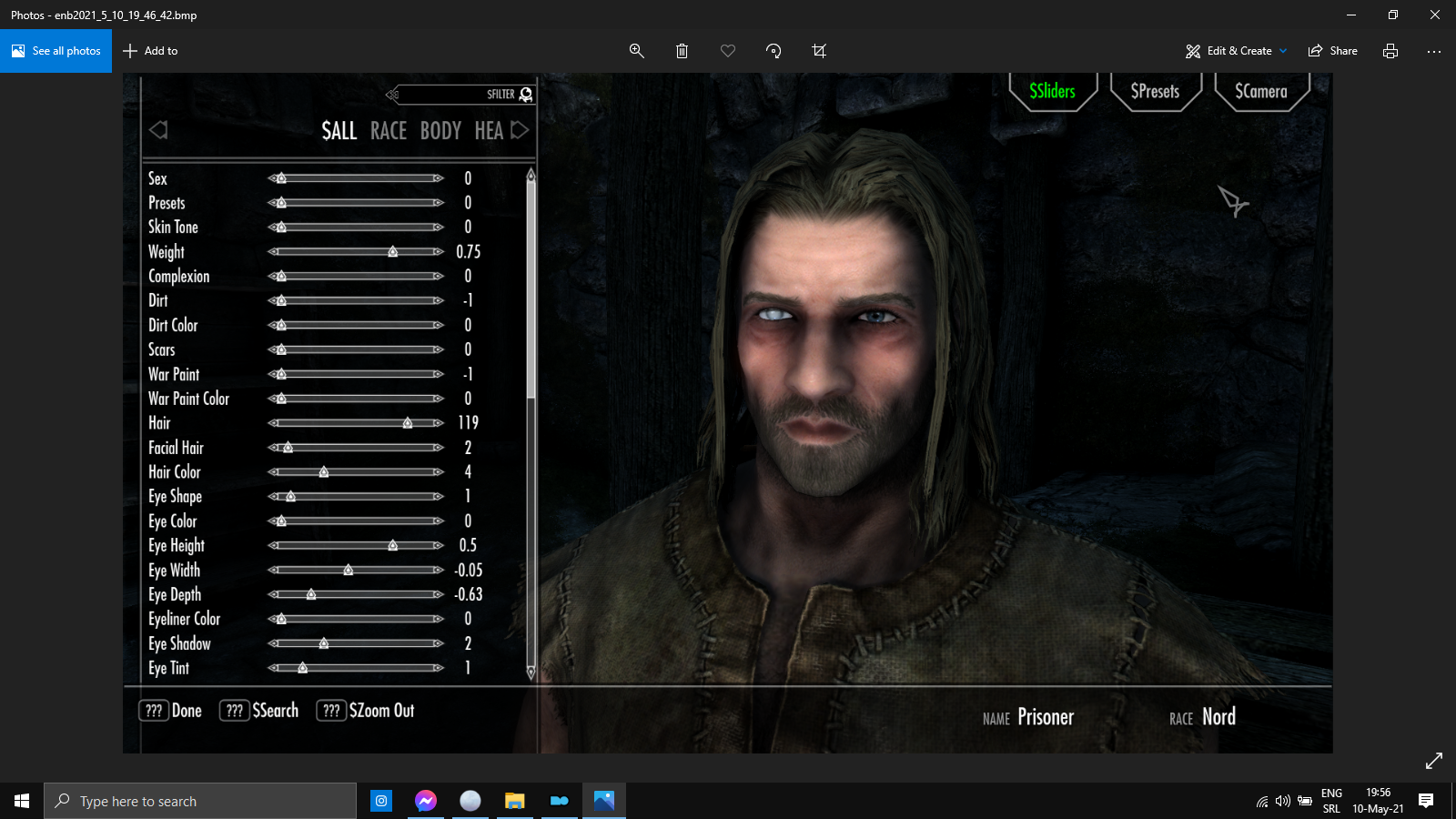Image resolution: width=1456 pixels, height=819 pixels.
Task: Open File Explorer from the taskbar
Action: (x=515, y=801)
